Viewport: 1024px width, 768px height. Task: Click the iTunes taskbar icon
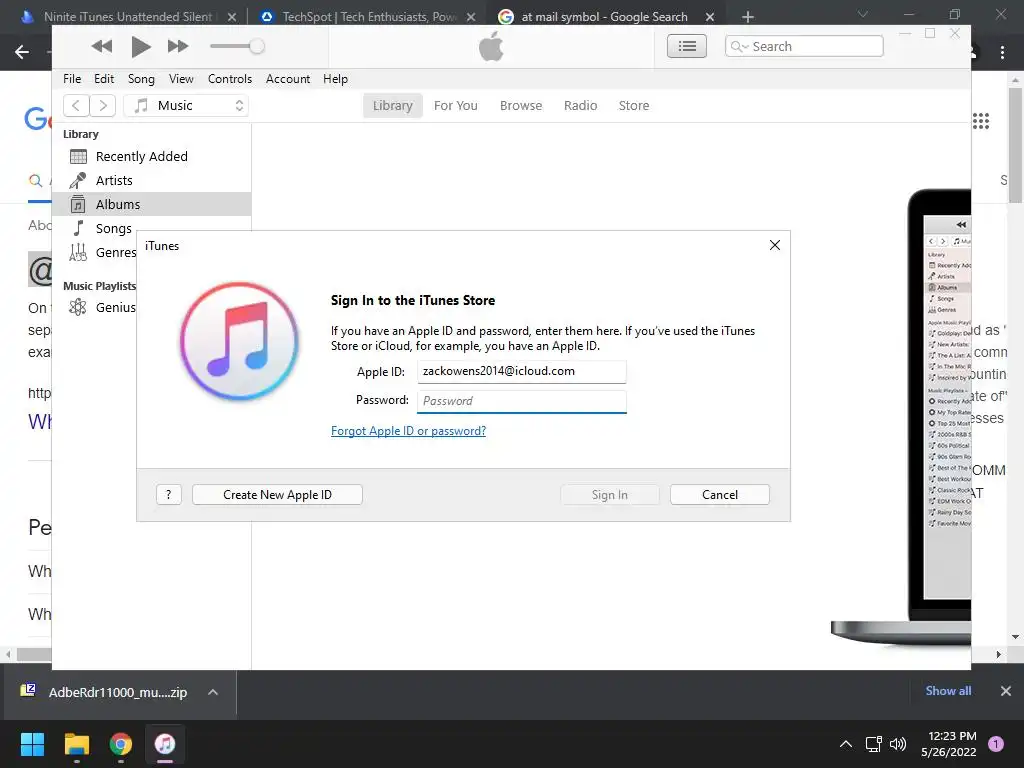(165, 744)
